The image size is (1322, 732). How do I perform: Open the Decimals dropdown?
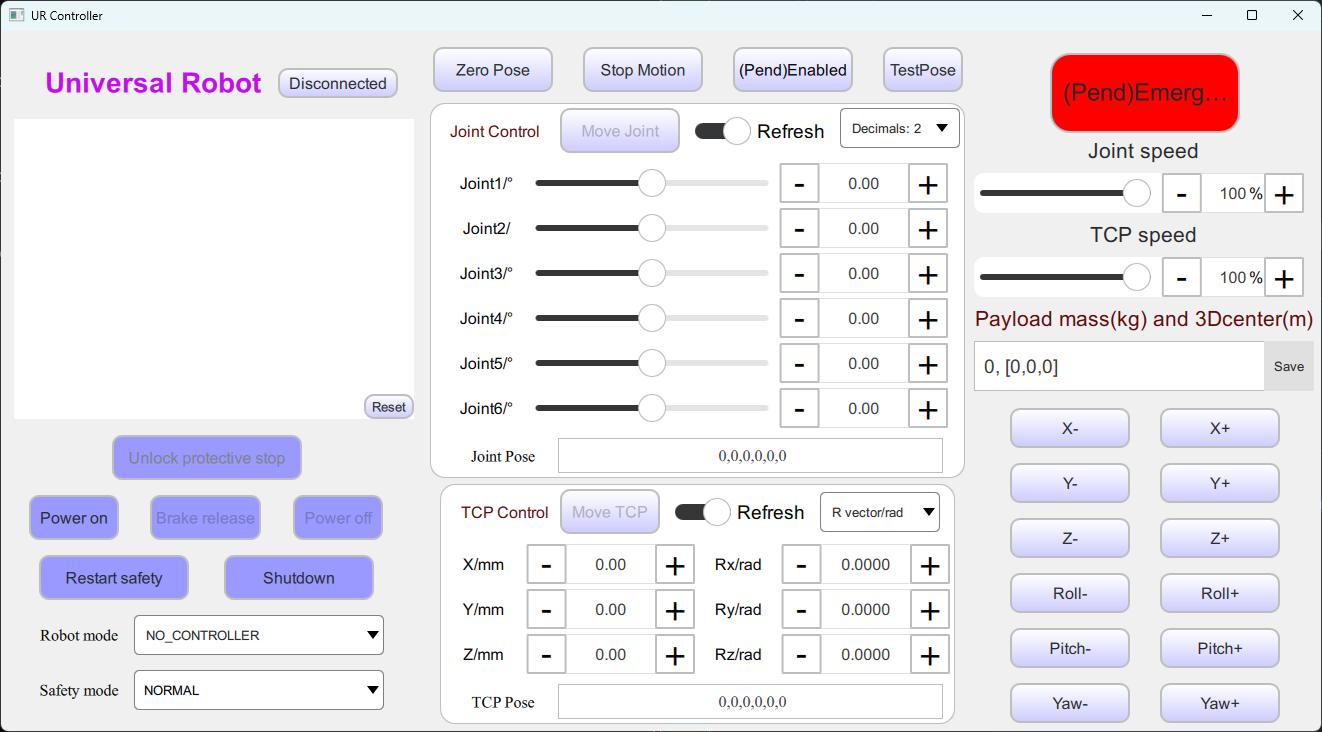point(899,128)
